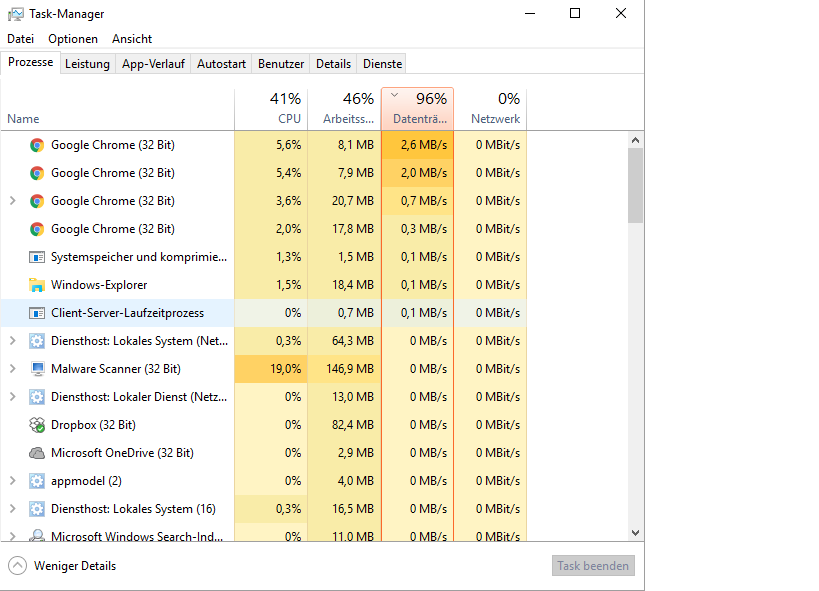Image resolution: width=819 pixels, height=591 pixels.
Task: Click the appmodel (2) gear icon
Action: click(x=37, y=481)
